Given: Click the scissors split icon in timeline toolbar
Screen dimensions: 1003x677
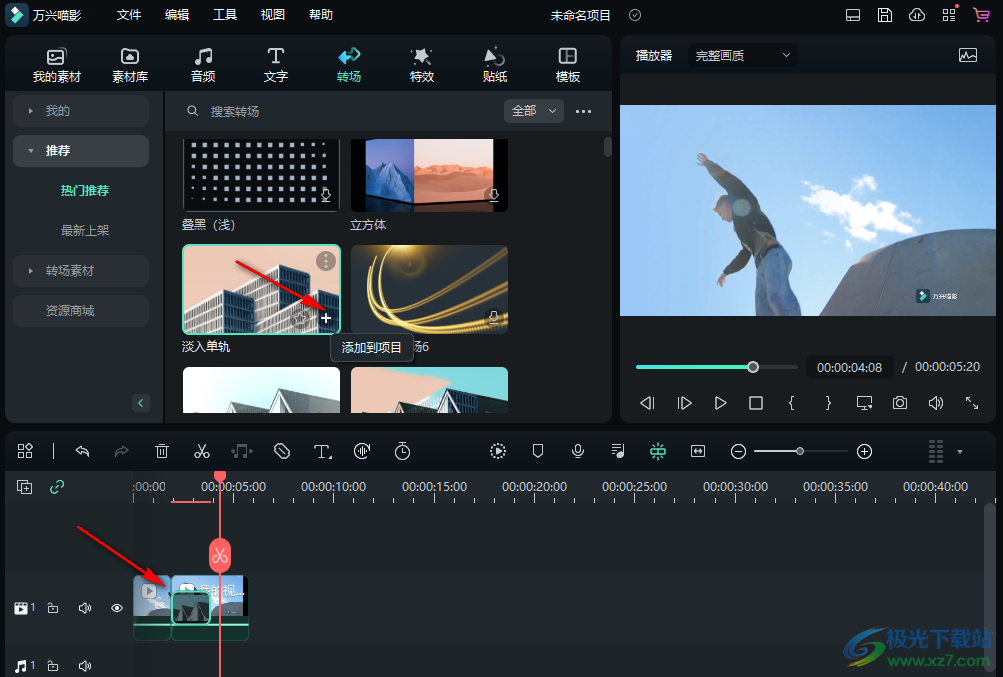Looking at the screenshot, I should click(x=202, y=451).
